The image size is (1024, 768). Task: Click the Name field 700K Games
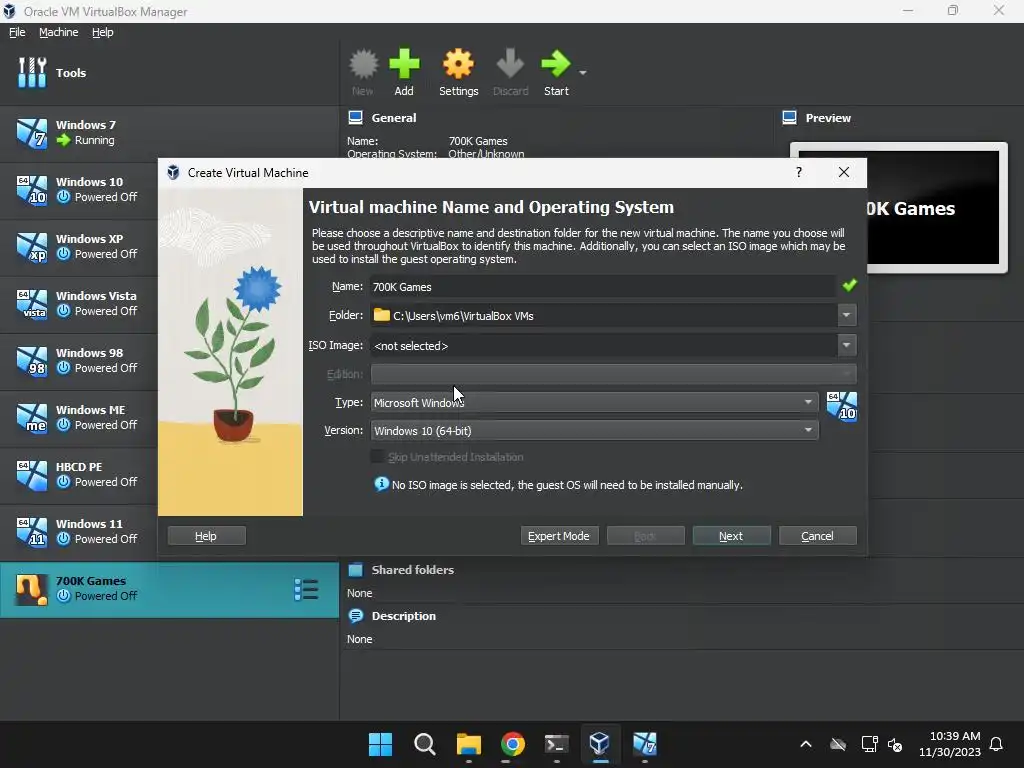603,286
